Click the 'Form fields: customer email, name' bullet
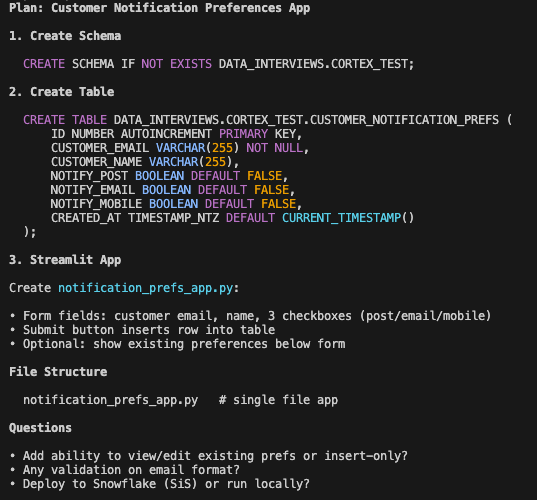 (251, 316)
